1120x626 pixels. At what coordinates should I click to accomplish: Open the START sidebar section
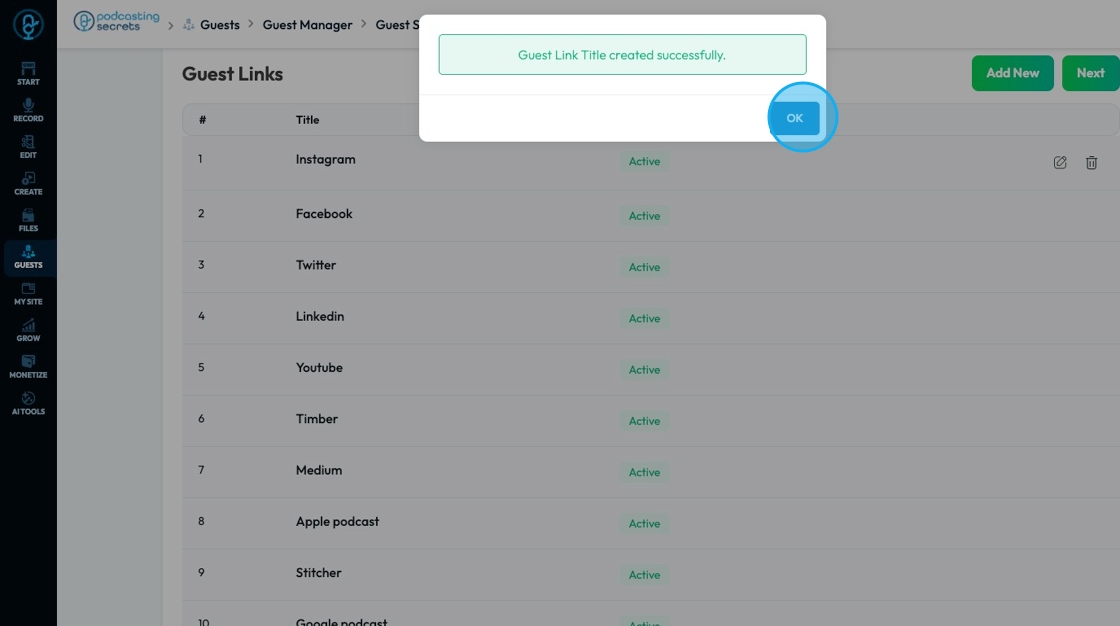tap(28, 74)
